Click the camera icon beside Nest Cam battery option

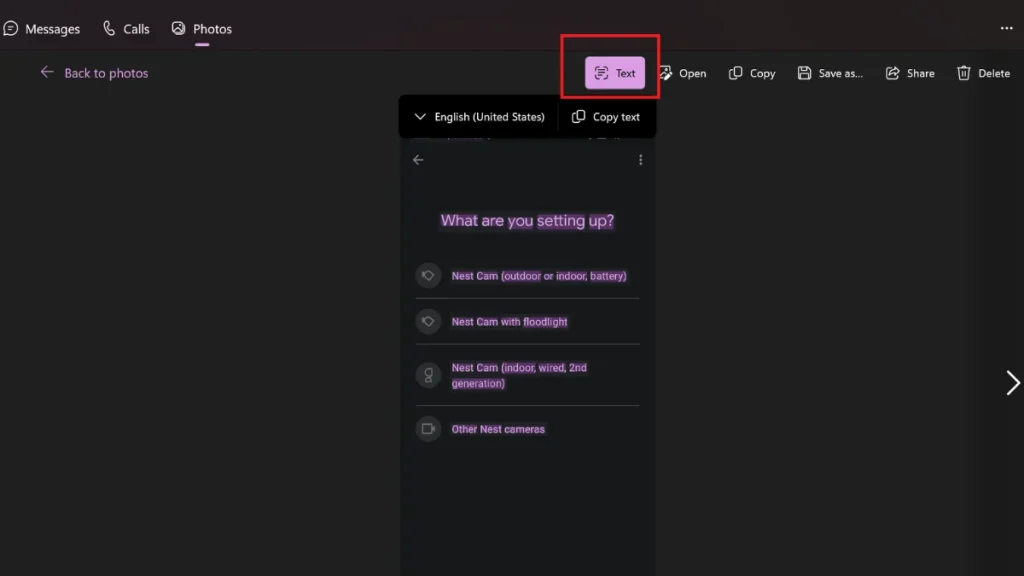click(x=428, y=276)
